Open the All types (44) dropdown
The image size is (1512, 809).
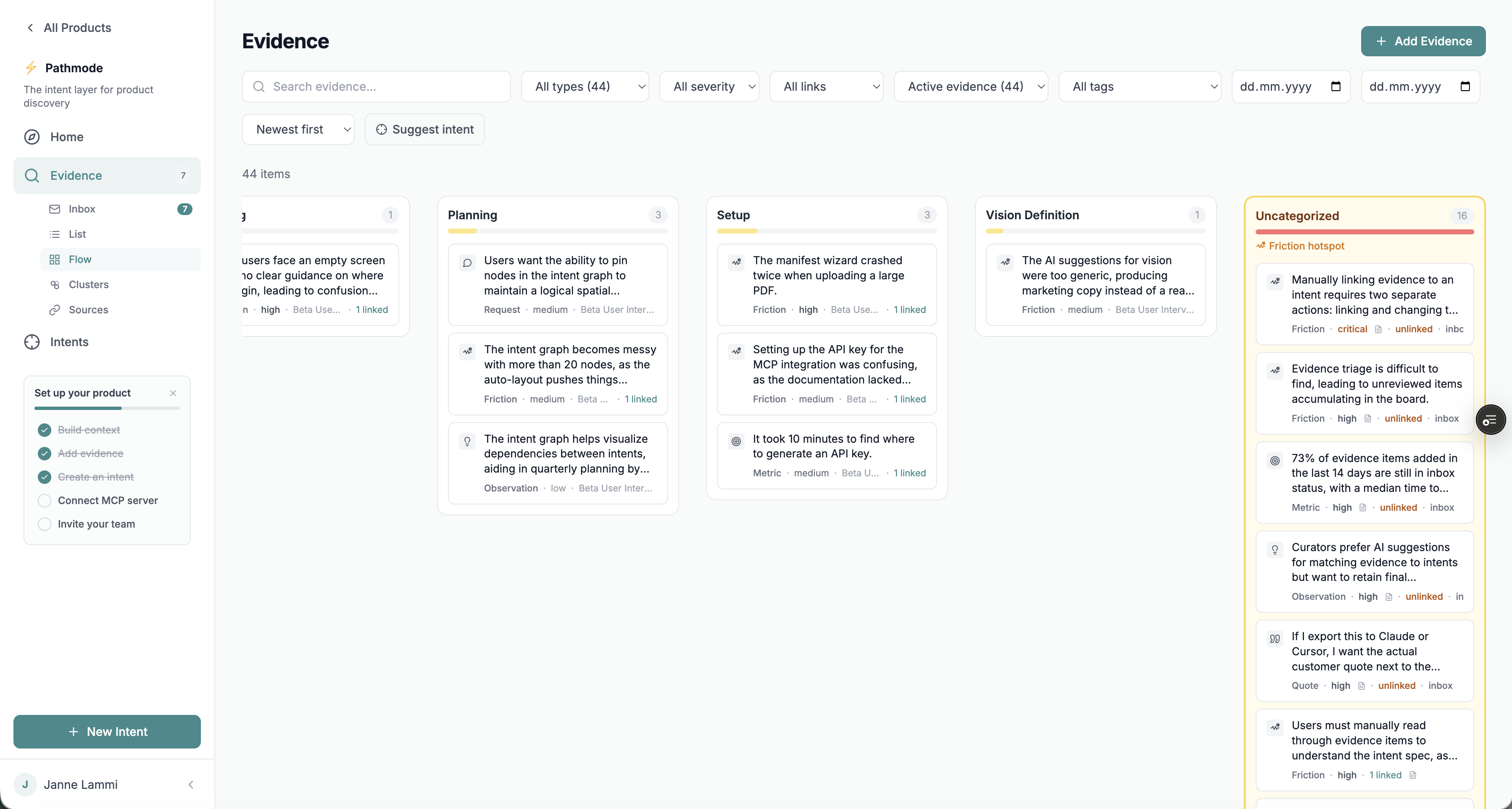(x=585, y=87)
